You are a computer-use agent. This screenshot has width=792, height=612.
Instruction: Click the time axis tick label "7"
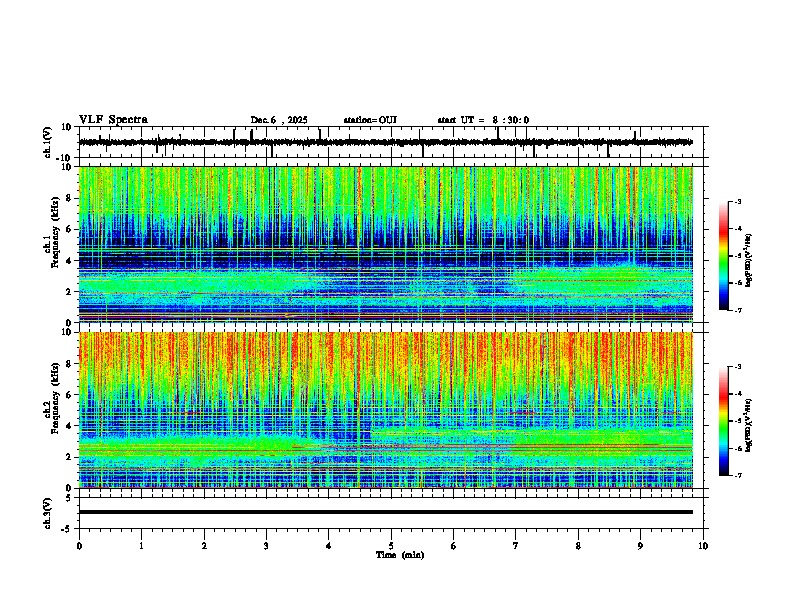coord(516,546)
